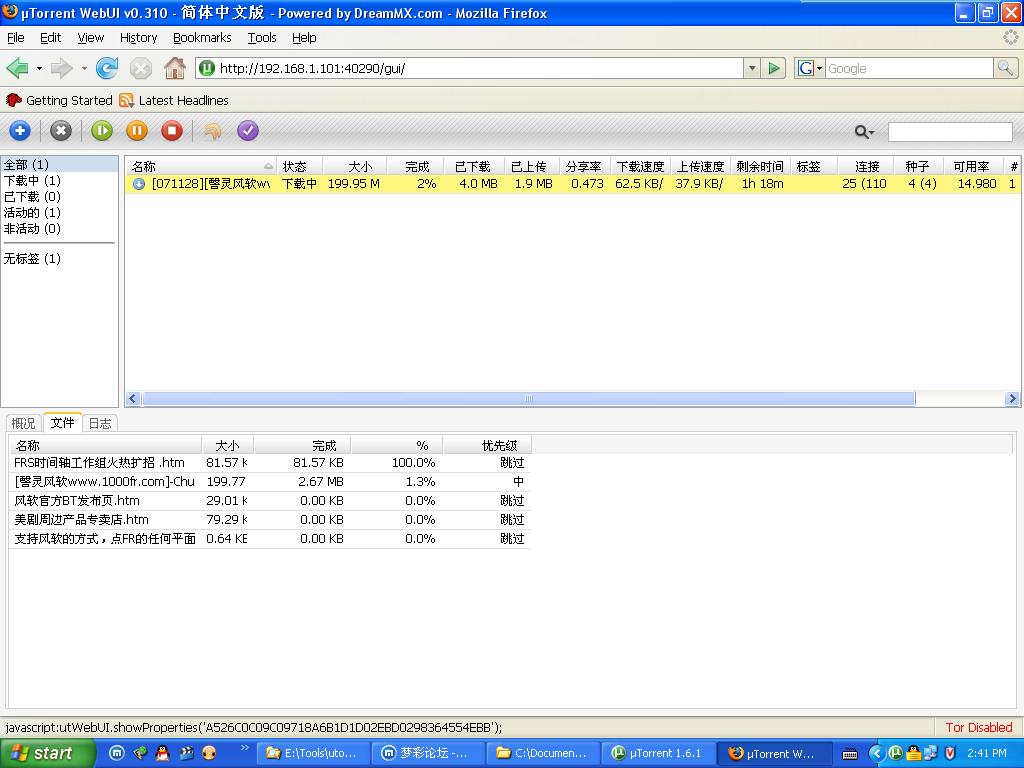The width and height of the screenshot is (1024, 768).
Task: Start the torrent with the green play icon
Action: click(102, 131)
